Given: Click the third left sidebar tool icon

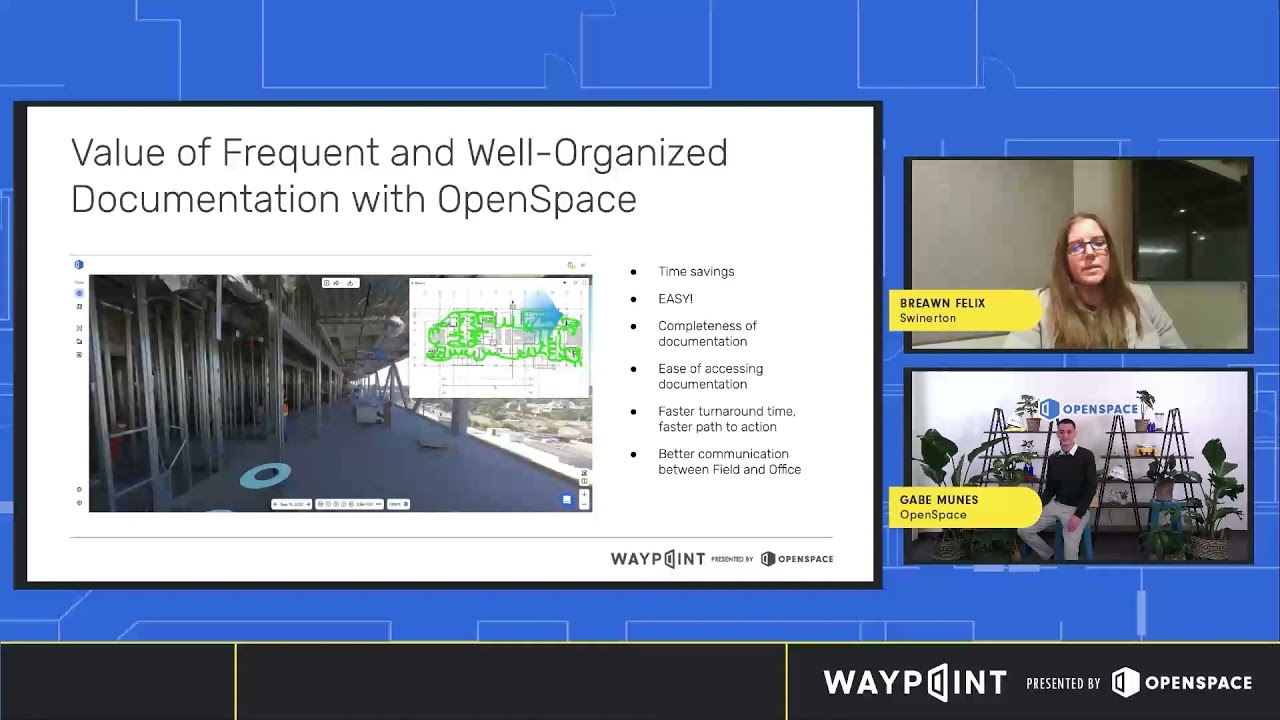Looking at the screenshot, I should point(79,328).
